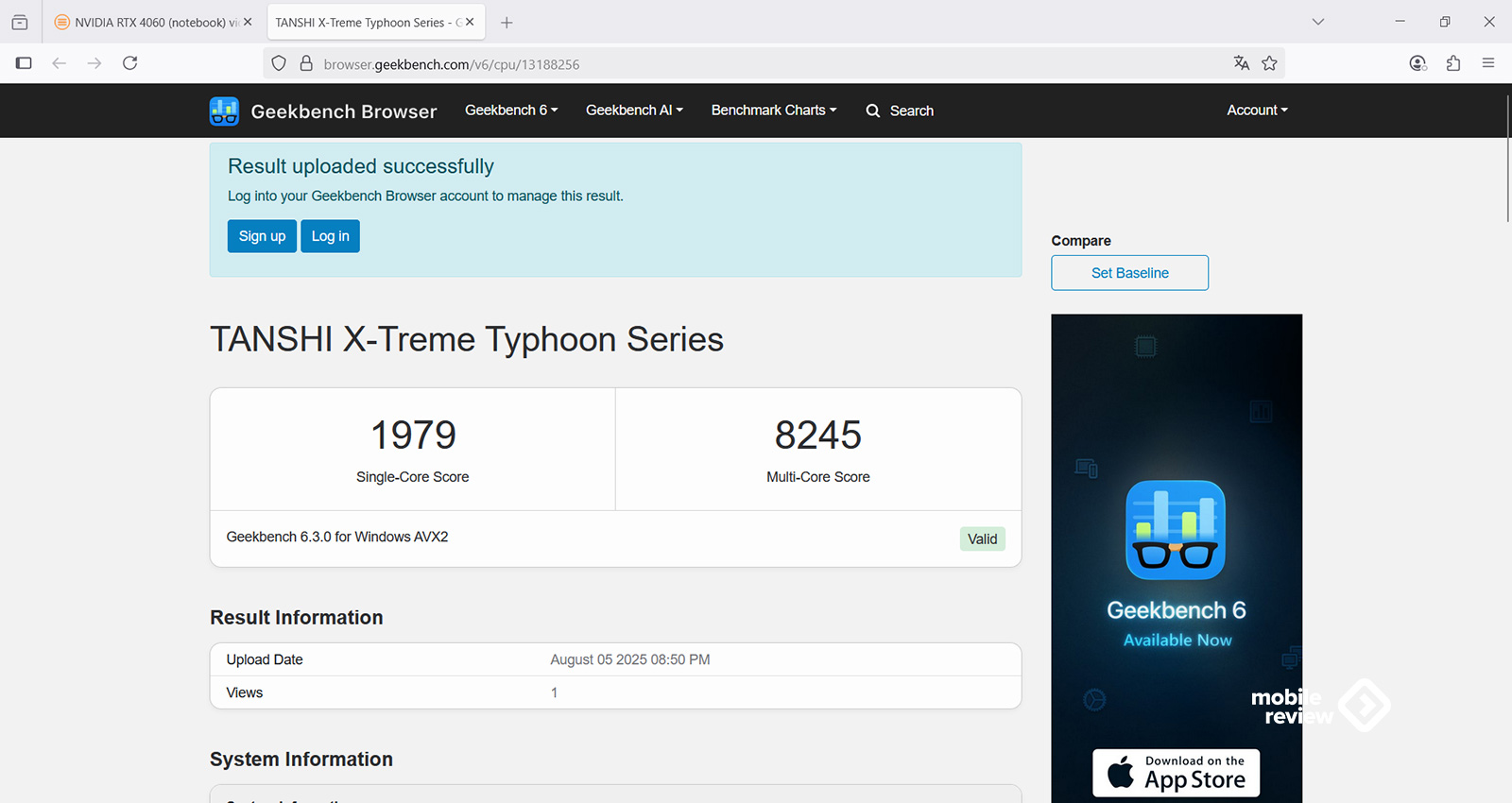Click the Set Baseline button
The image size is (1512, 803).
point(1129,273)
